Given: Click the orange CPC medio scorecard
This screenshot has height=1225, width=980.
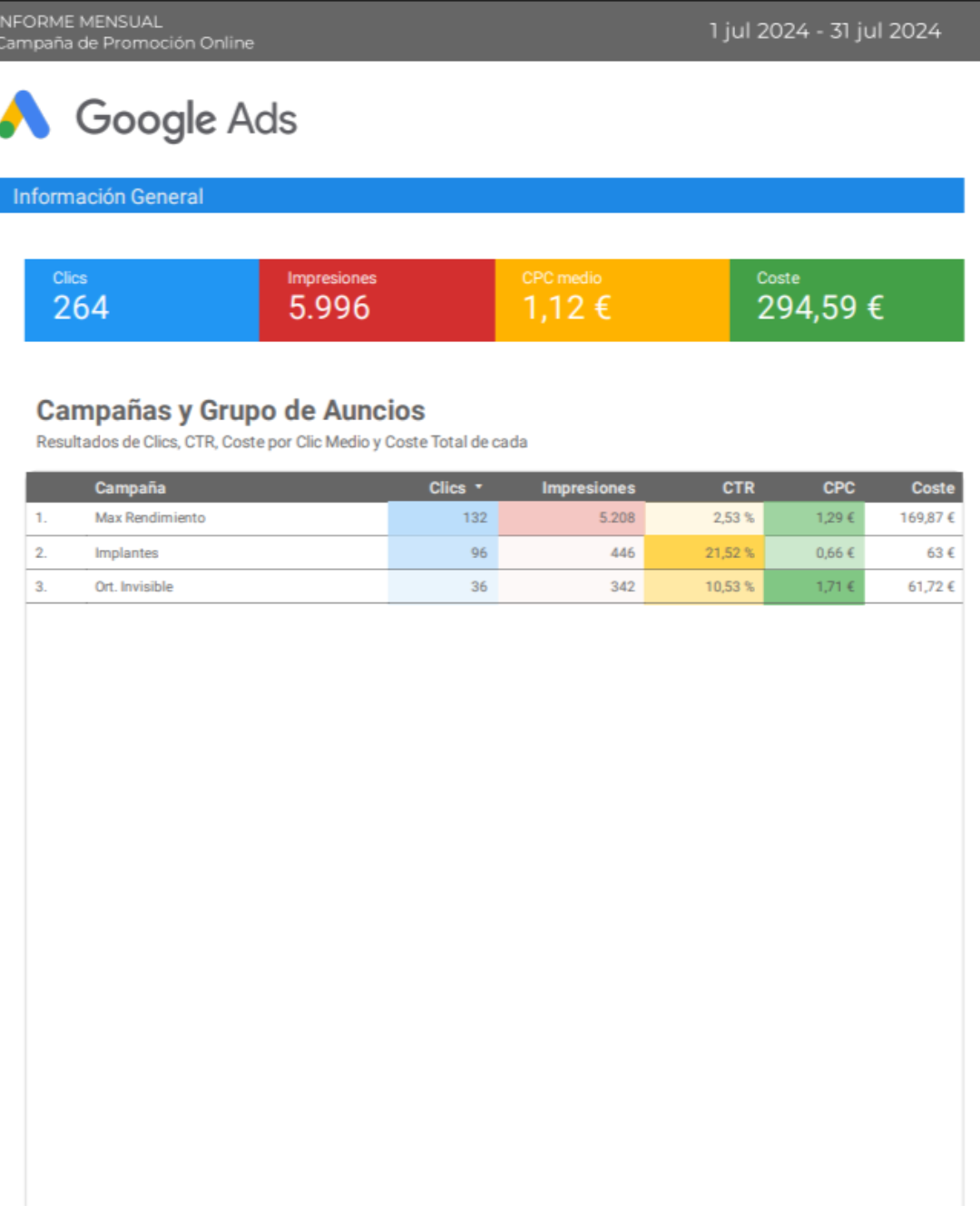Looking at the screenshot, I should click(x=612, y=300).
